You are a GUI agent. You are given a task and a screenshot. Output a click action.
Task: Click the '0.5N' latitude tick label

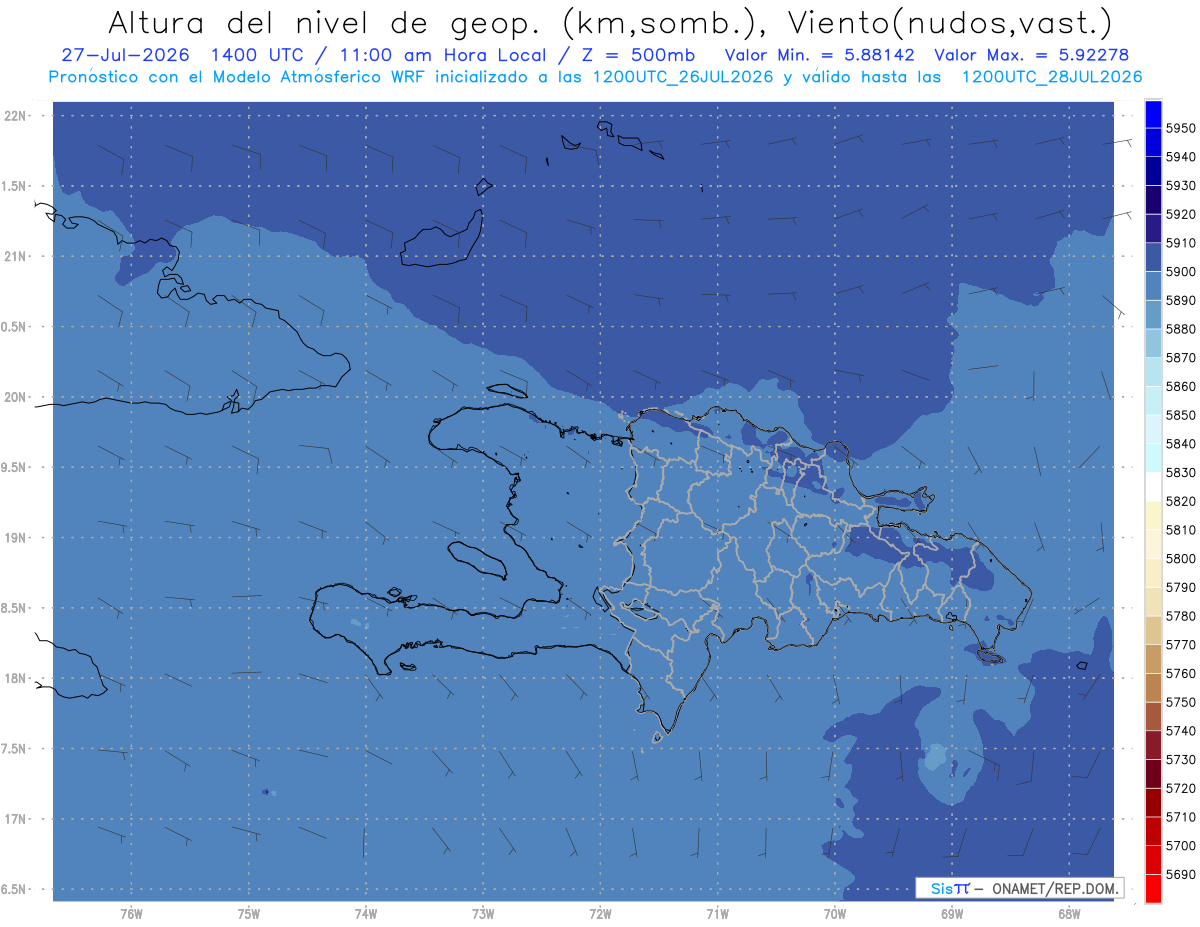[14, 327]
